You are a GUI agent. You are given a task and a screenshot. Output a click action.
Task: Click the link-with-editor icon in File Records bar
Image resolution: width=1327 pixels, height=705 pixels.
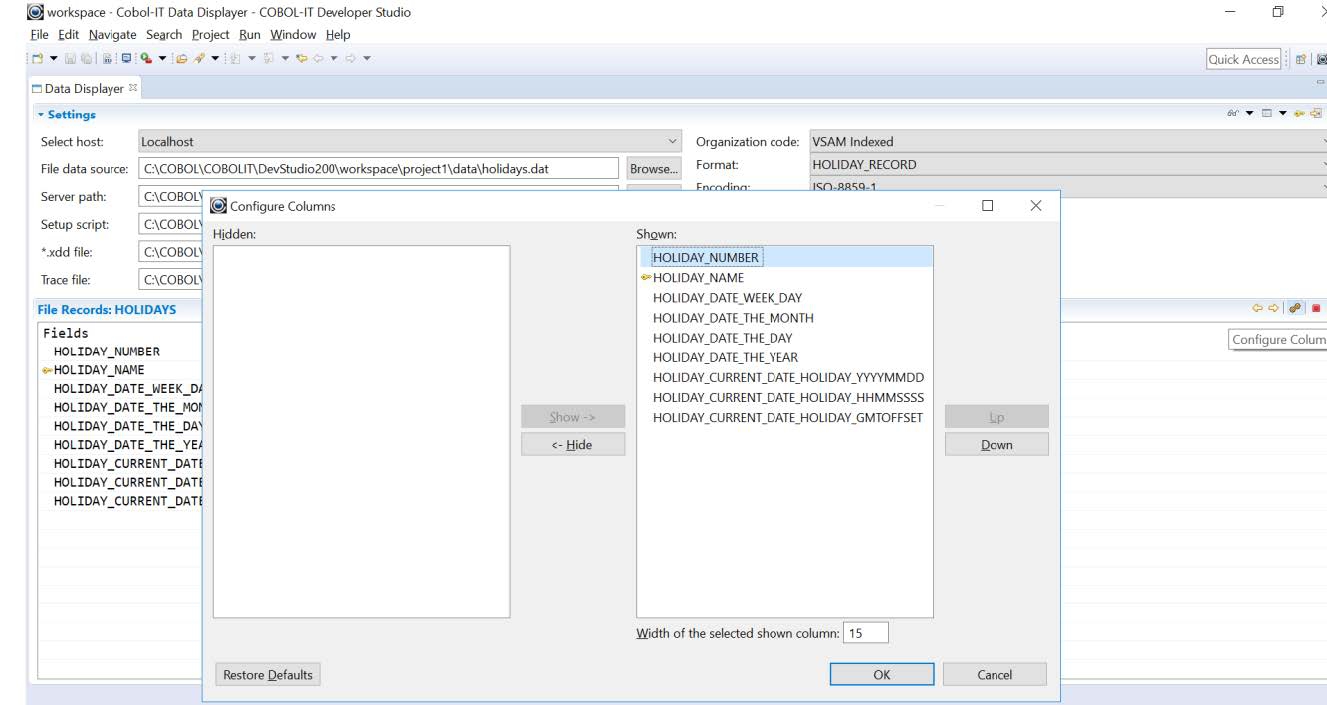click(x=1294, y=307)
